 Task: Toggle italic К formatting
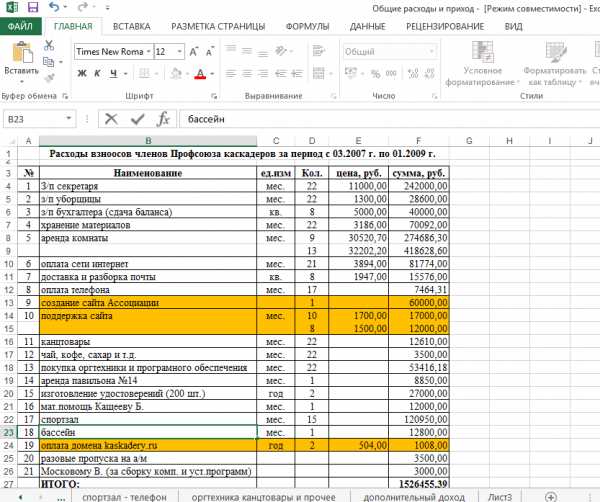tap(99, 73)
